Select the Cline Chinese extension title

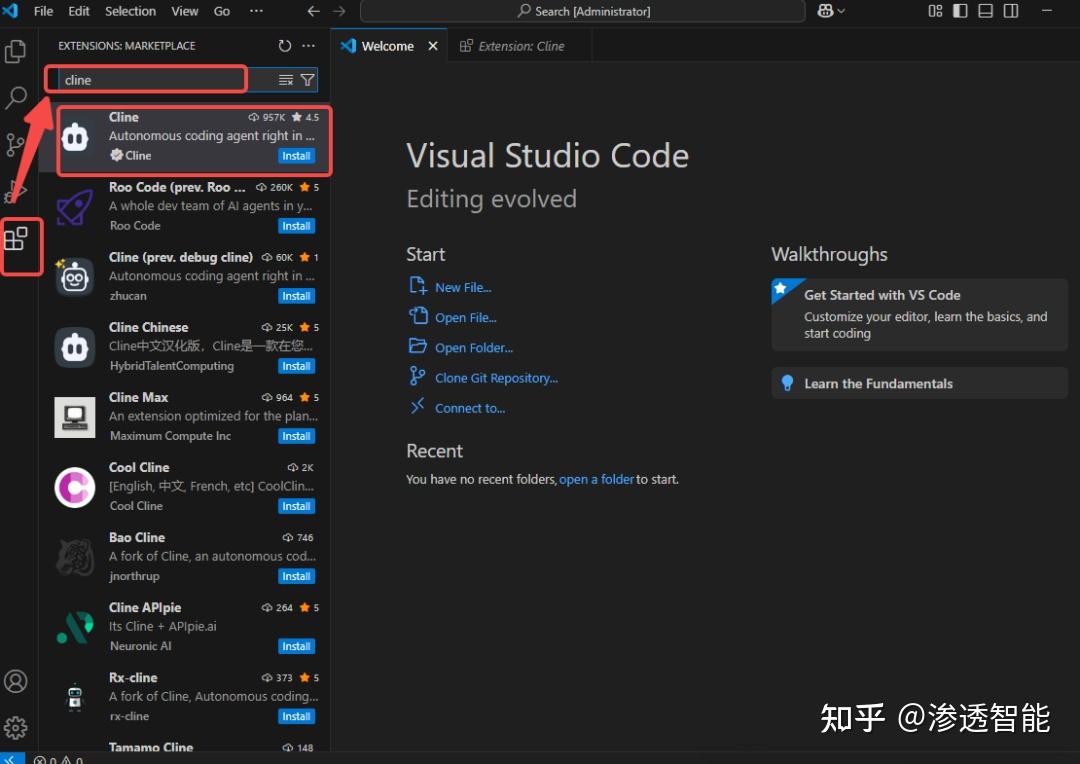pyautogui.click(x=148, y=327)
